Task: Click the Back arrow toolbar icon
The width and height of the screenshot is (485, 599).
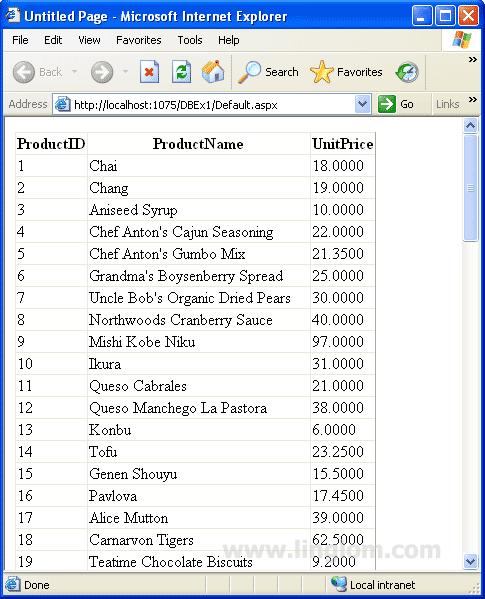Action: coord(24,72)
